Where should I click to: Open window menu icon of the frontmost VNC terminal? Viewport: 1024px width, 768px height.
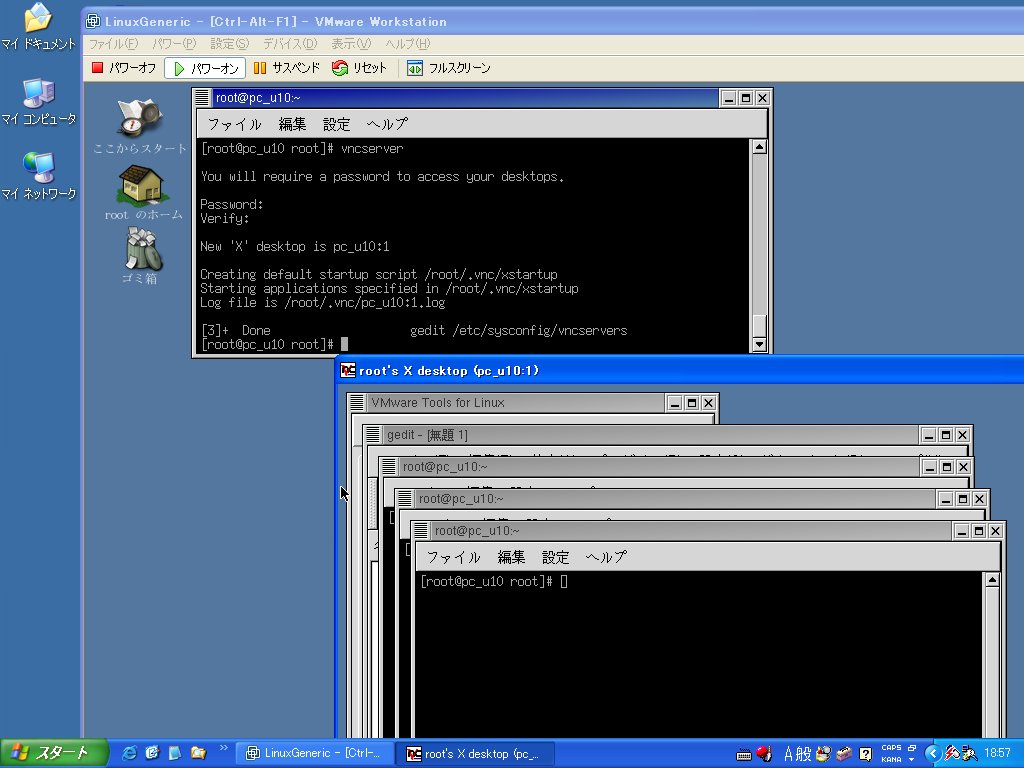pyautogui.click(x=421, y=531)
